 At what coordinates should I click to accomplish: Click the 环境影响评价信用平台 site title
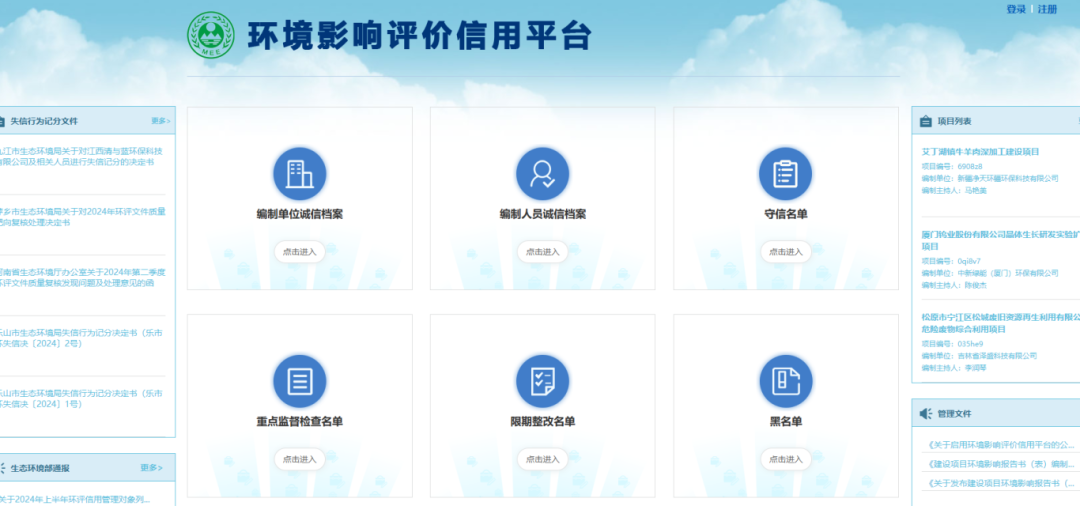[419, 36]
